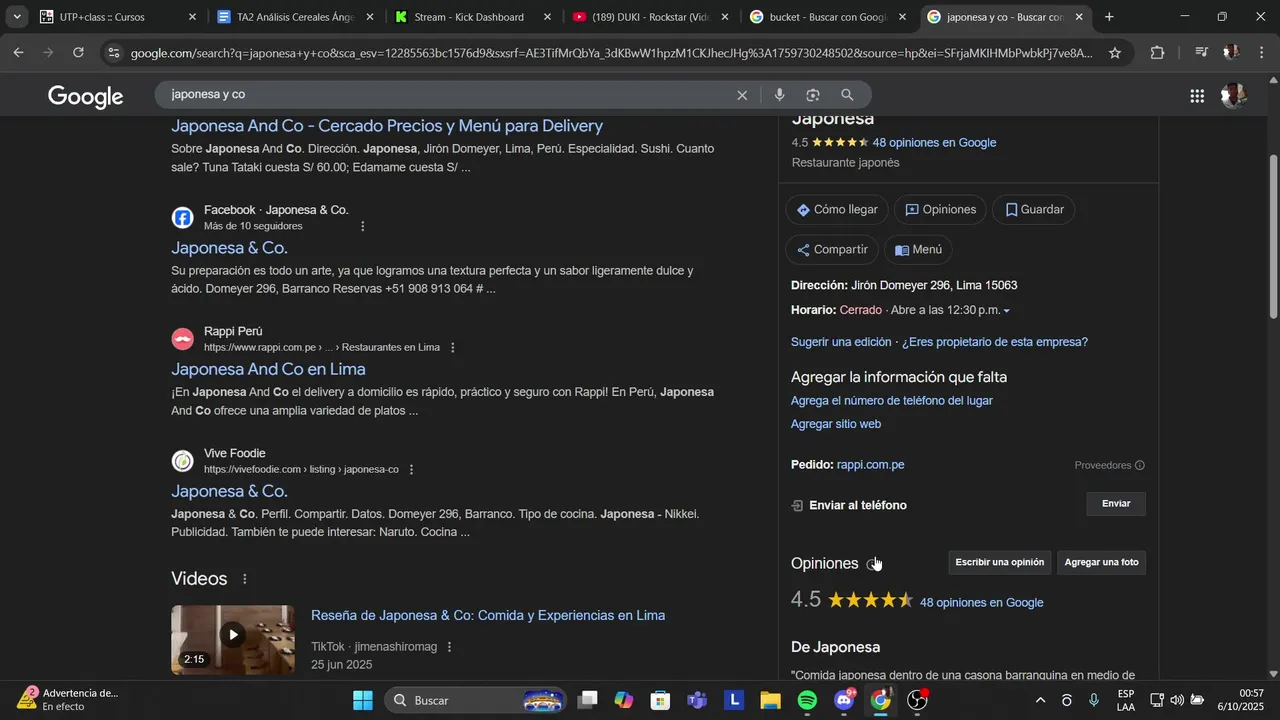Switch to DUKI - Rockstar YouTube tab
The width and height of the screenshot is (1280, 720).
pos(650,17)
